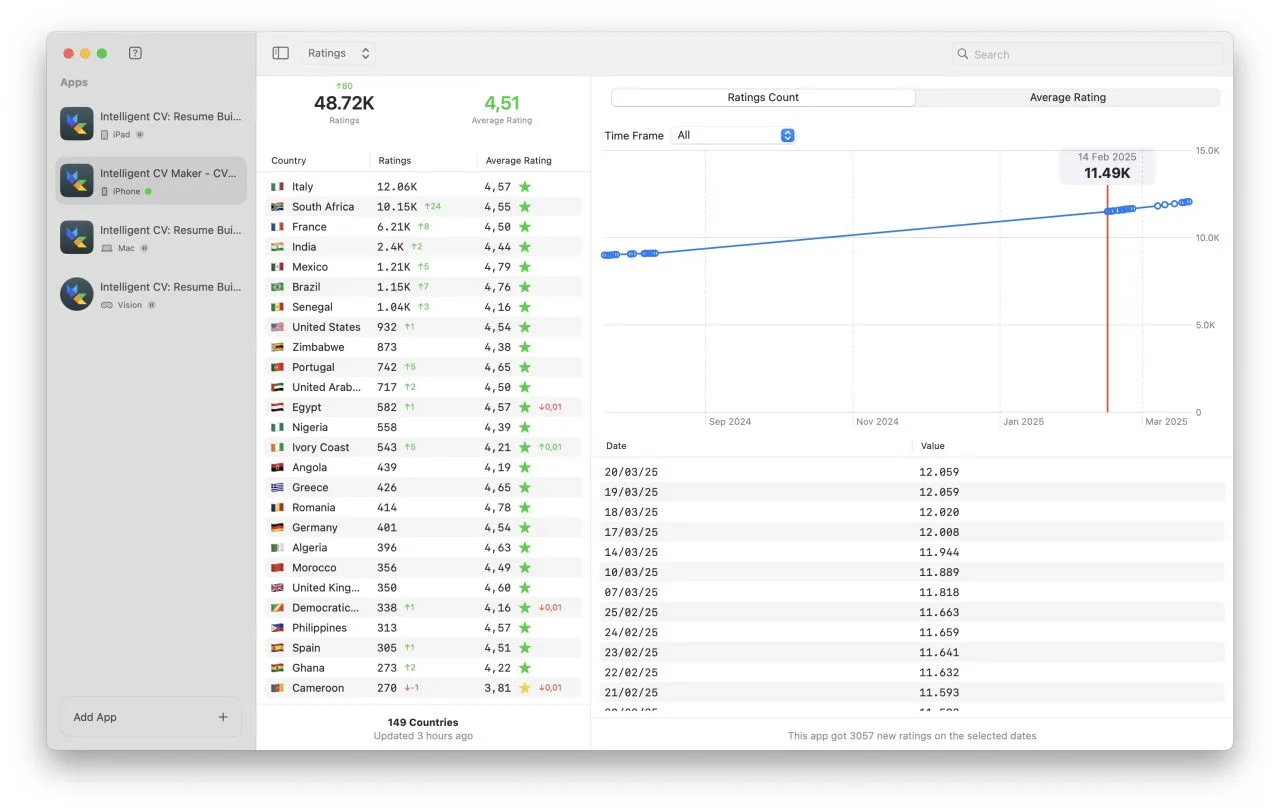Image resolution: width=1280 pixels, height=812 pixels.
Task: Sort by the Date column header
Action: click(616, 446)
